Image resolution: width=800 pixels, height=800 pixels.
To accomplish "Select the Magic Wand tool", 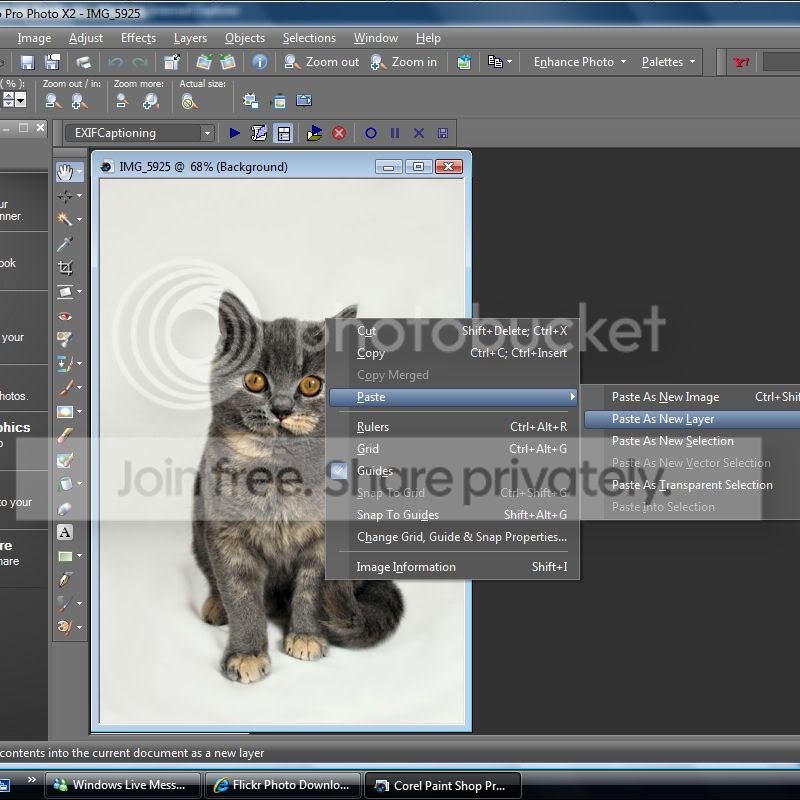I will coord(65,219).
